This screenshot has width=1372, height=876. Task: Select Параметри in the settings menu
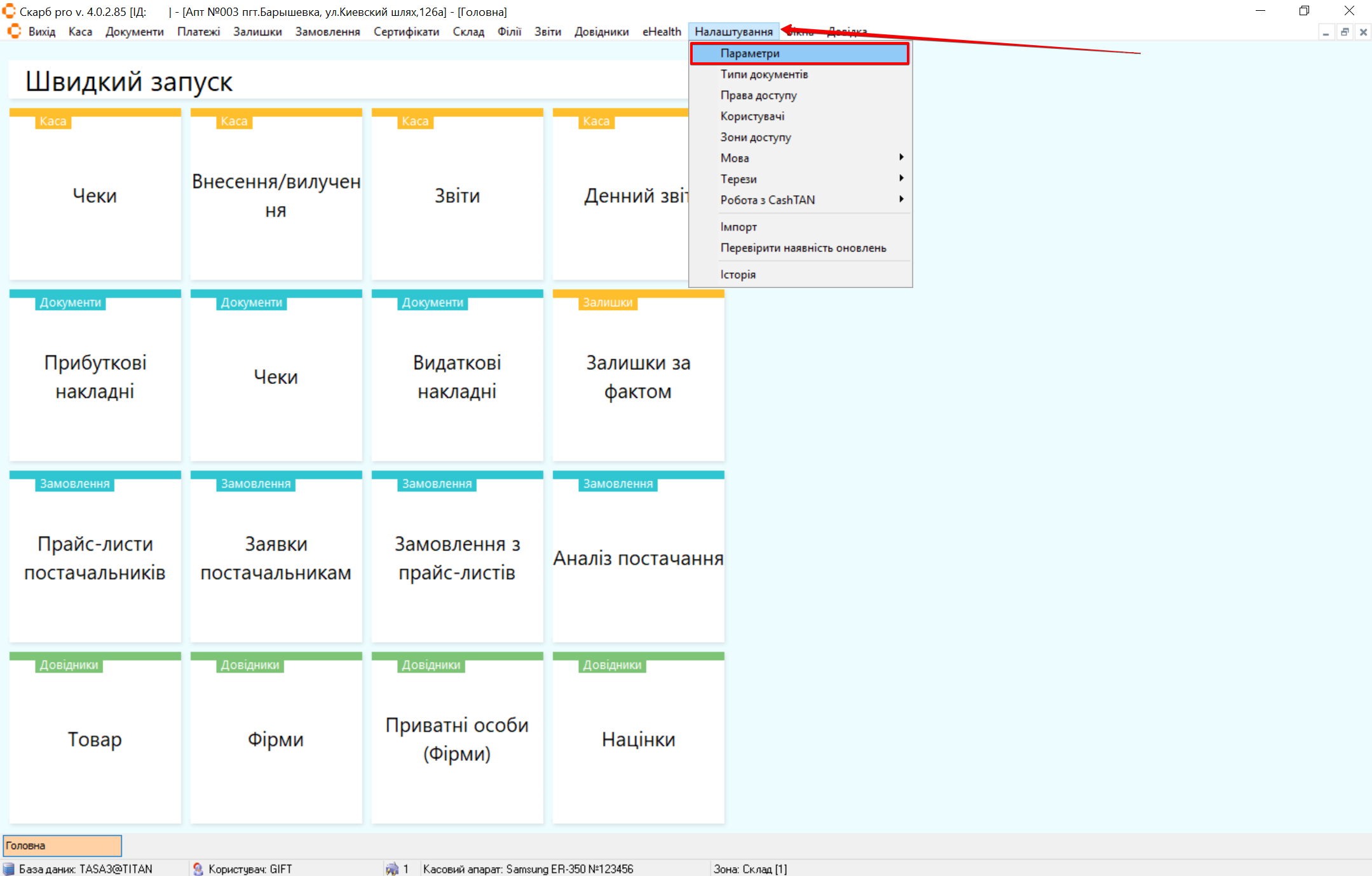pyautogui.click(x=750, y=53)
